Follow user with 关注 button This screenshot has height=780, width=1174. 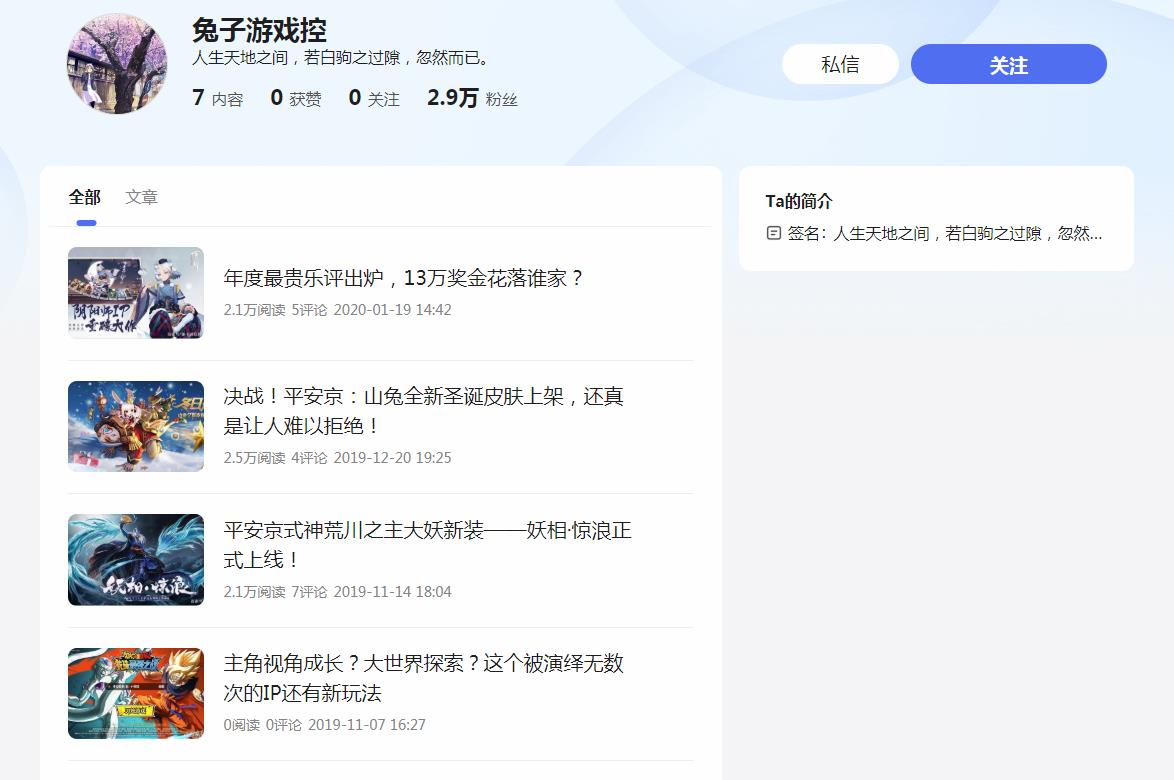[1009, 64]
